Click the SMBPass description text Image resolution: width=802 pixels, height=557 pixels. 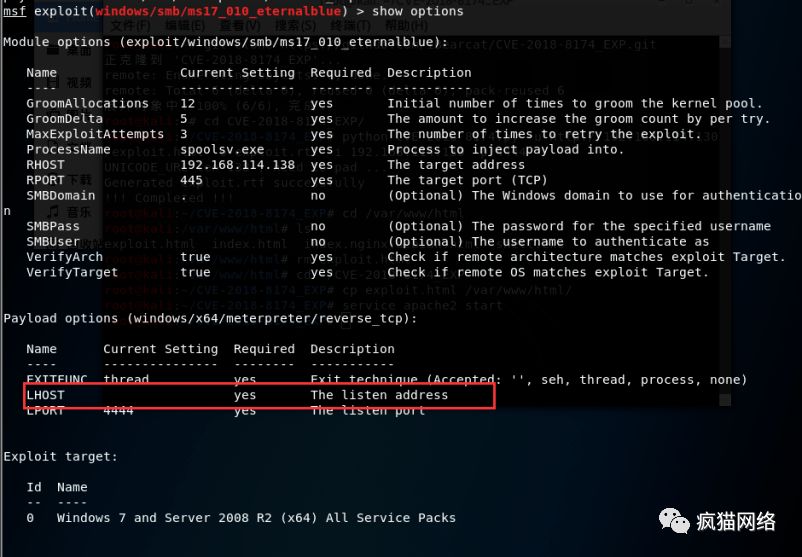[579, 226]
